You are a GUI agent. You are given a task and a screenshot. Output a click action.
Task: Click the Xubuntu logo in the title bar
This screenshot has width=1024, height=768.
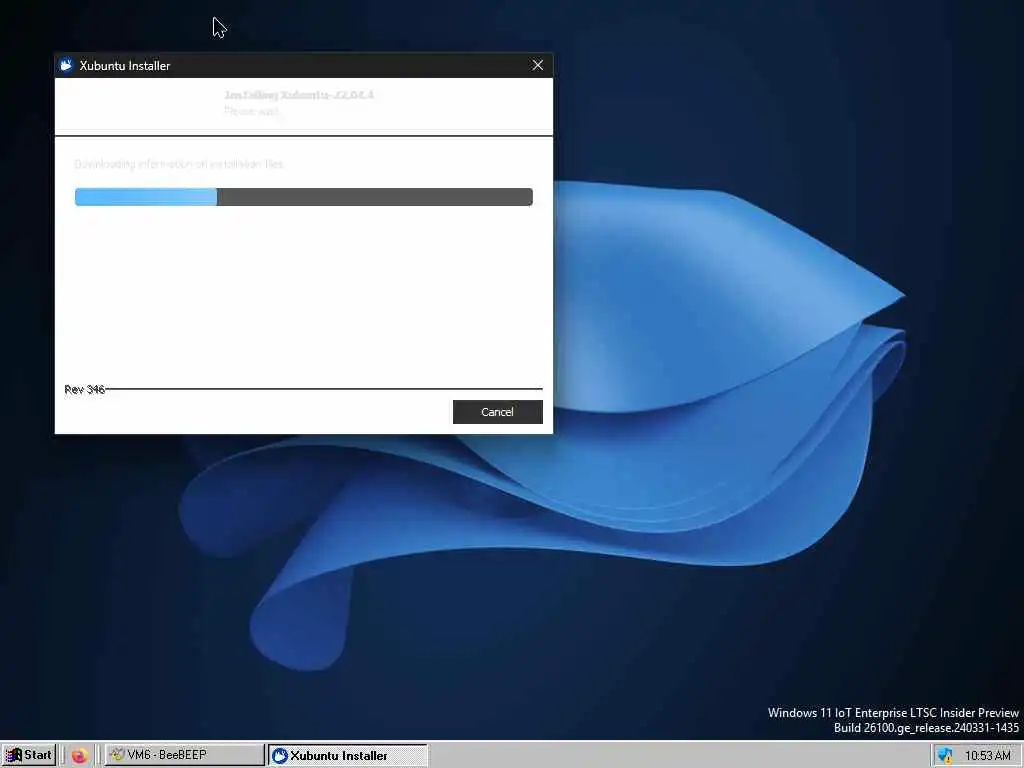pyautogui.click(x=66, y=65)
